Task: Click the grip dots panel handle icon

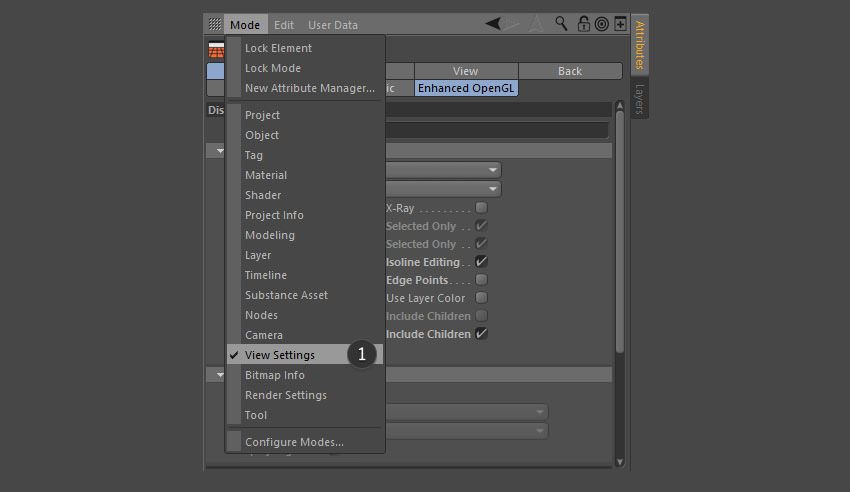Action: click(x=215, y=24)
